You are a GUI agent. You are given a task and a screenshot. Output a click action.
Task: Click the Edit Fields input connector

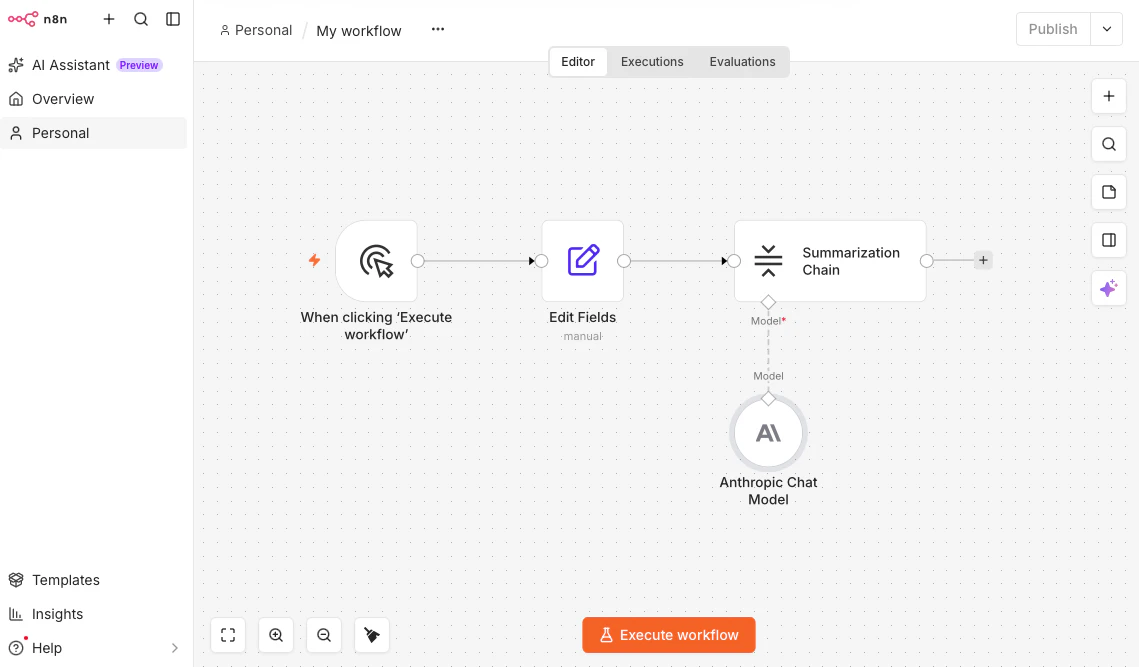click(542, 261)
